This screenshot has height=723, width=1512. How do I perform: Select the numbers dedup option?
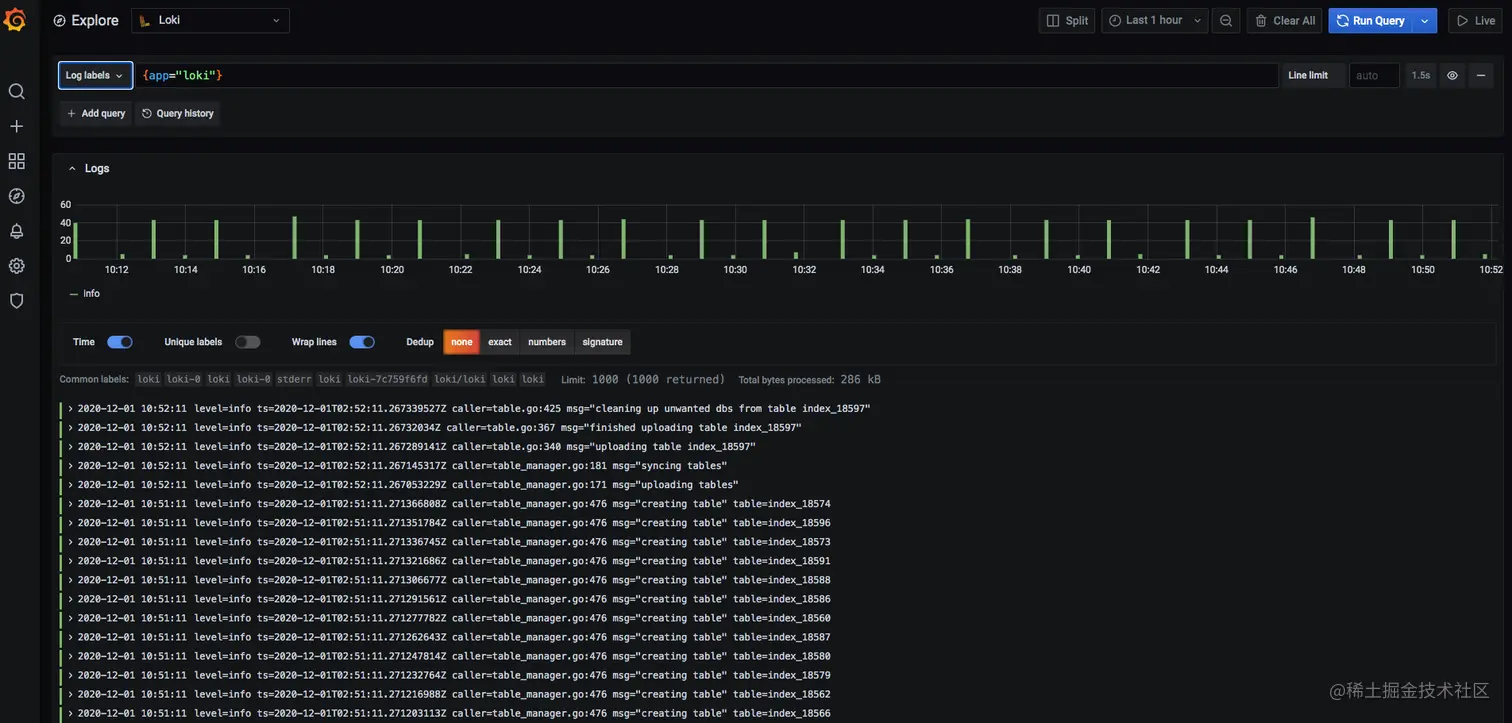point(547,342)
